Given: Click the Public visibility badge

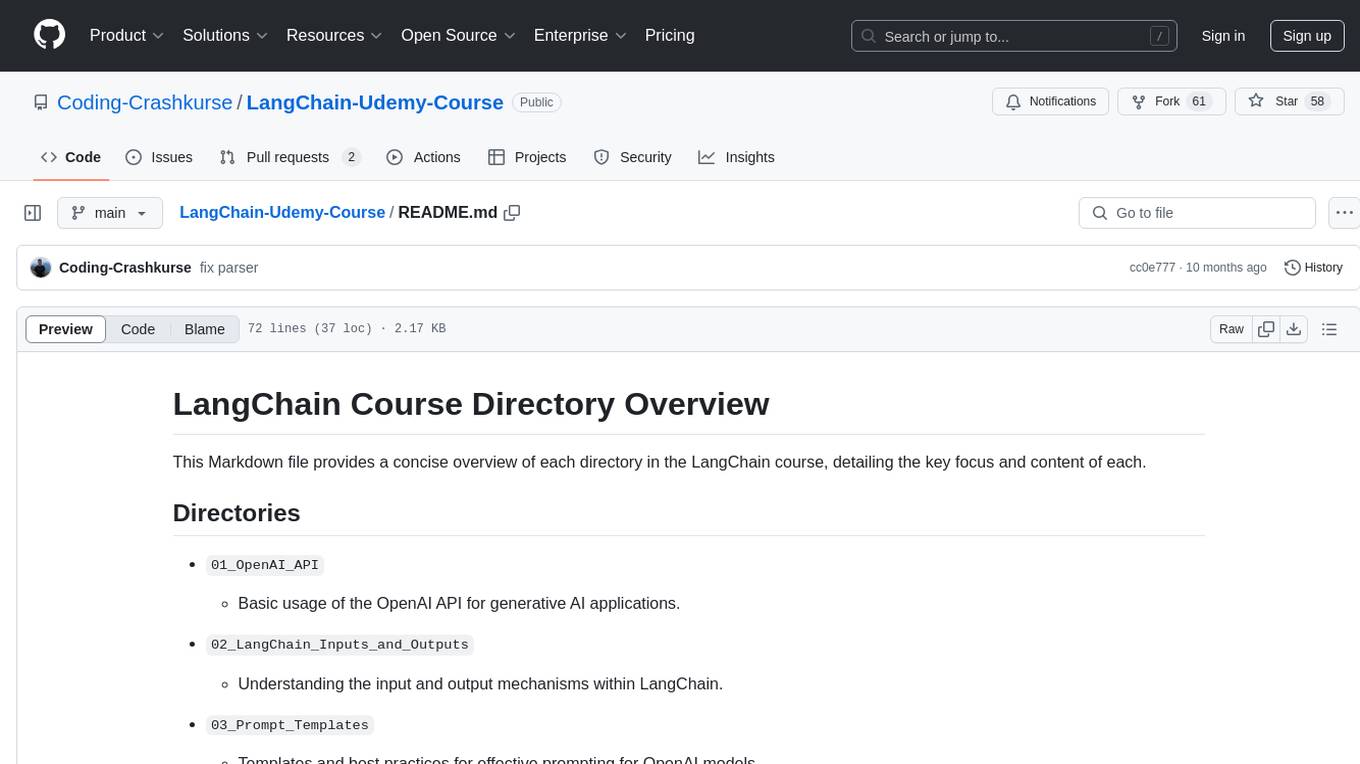Looking at the screenshot, I should click(537, 102).
